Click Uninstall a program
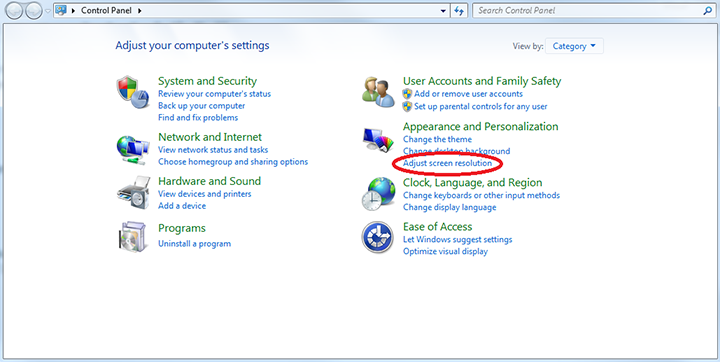720x362 pixels. pyautogui.click(x=195, y=243)
